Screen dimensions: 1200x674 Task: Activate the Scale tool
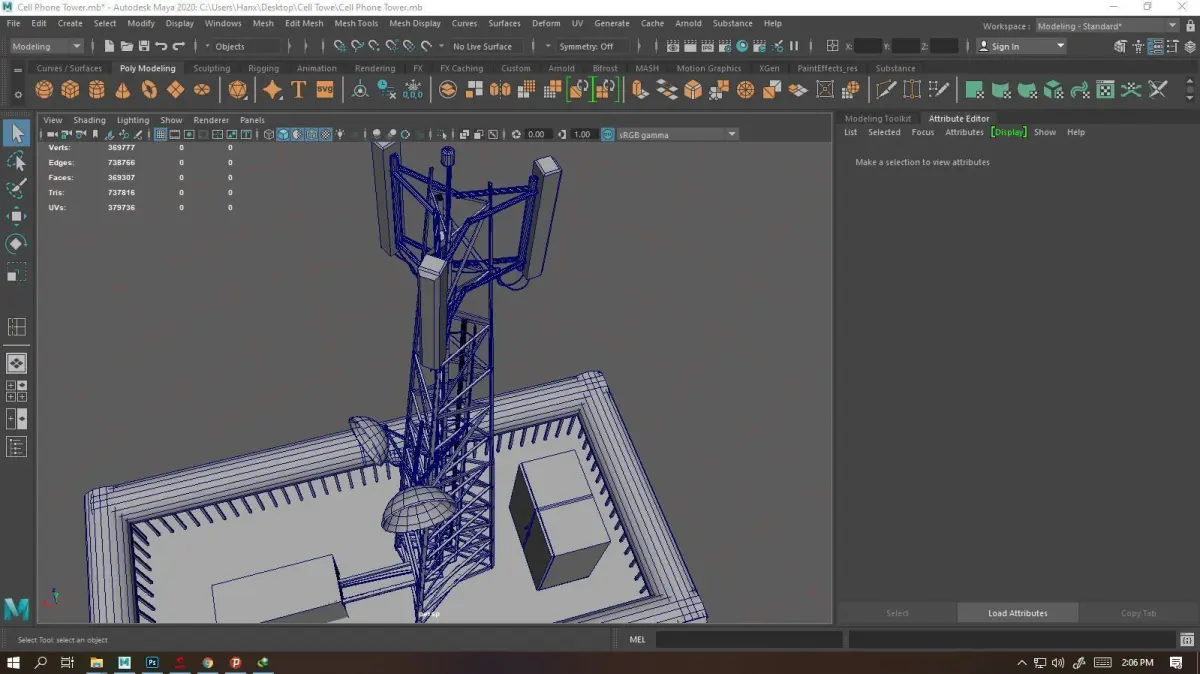pos(17,272)
